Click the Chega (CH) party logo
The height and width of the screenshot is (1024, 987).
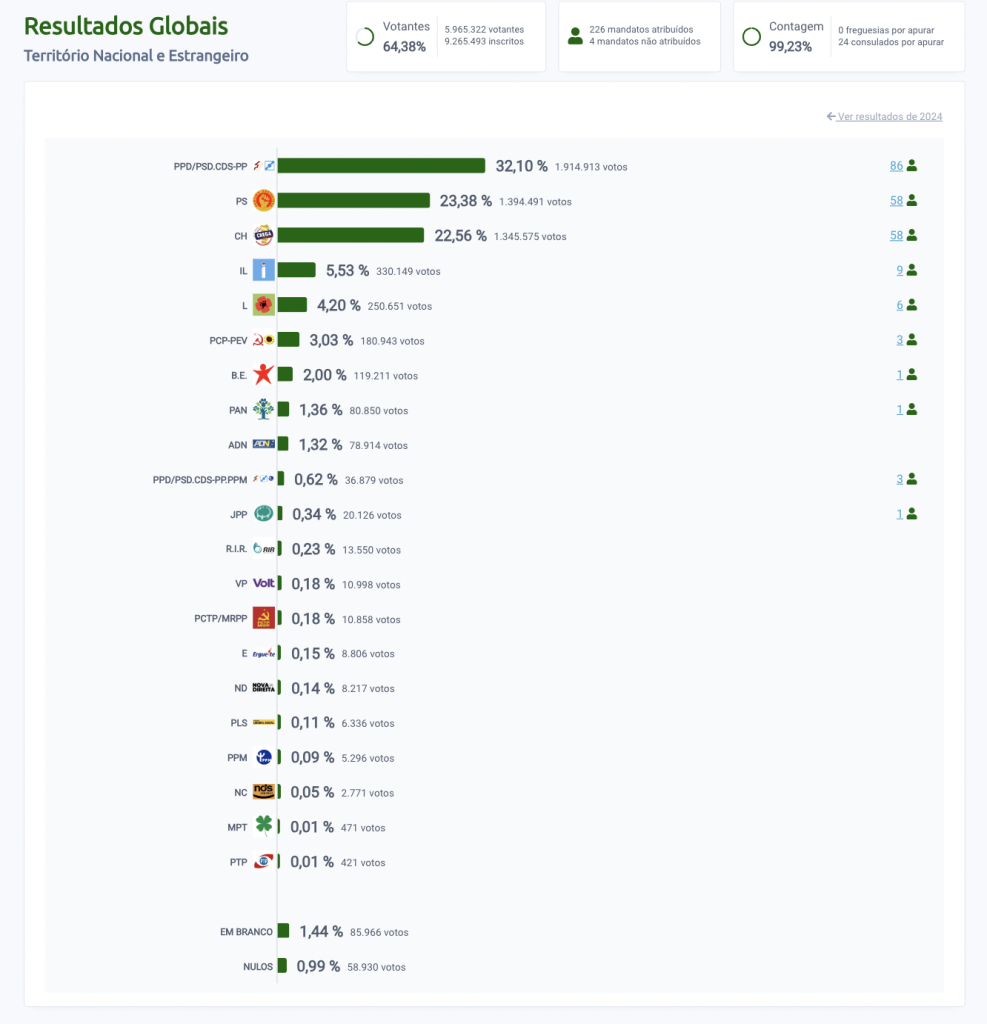click(x=263, y=236)
